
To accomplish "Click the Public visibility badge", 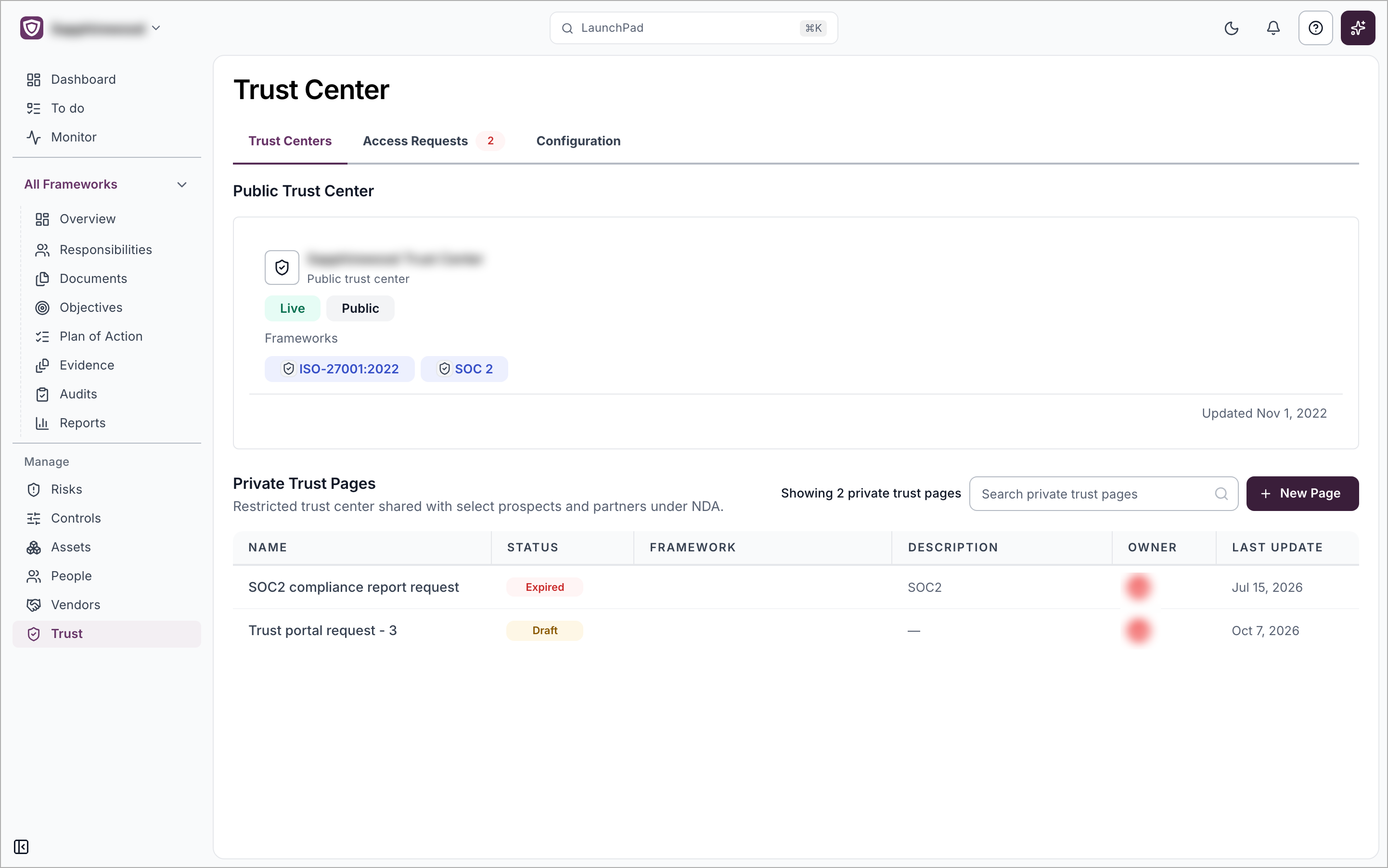I will (360, 308).
